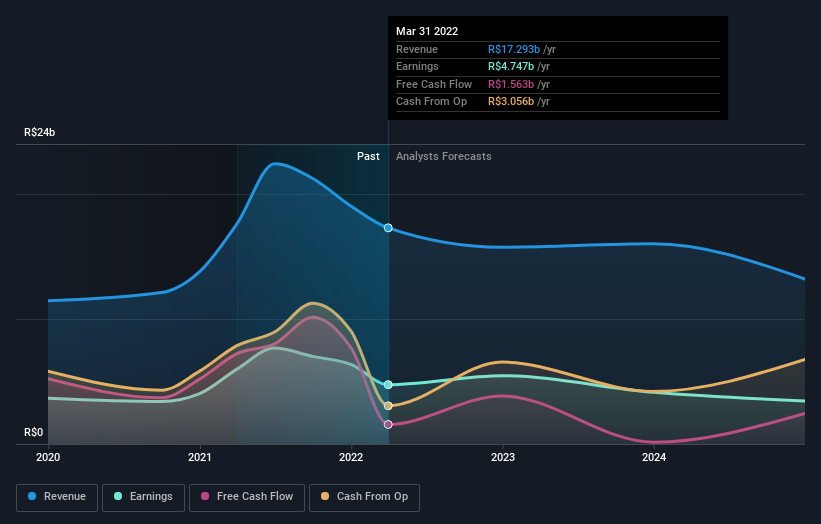Click the Free Cash Flow data point marker
821x524 pixels.
point(388,425)
